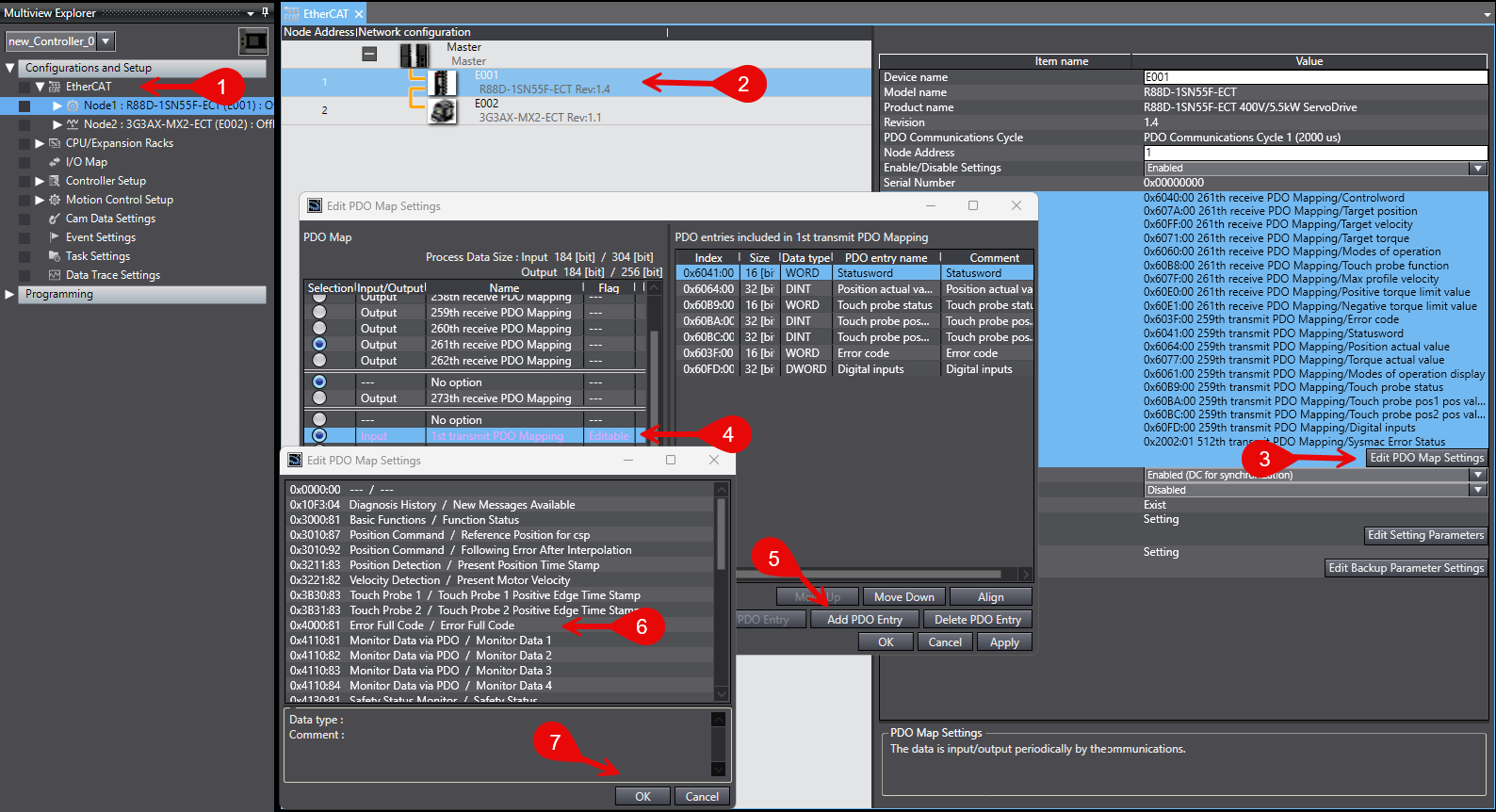This screenshot has width=1496, height=812.
Task: Click the Task Settings icon
Action: (x=55, y=256)
